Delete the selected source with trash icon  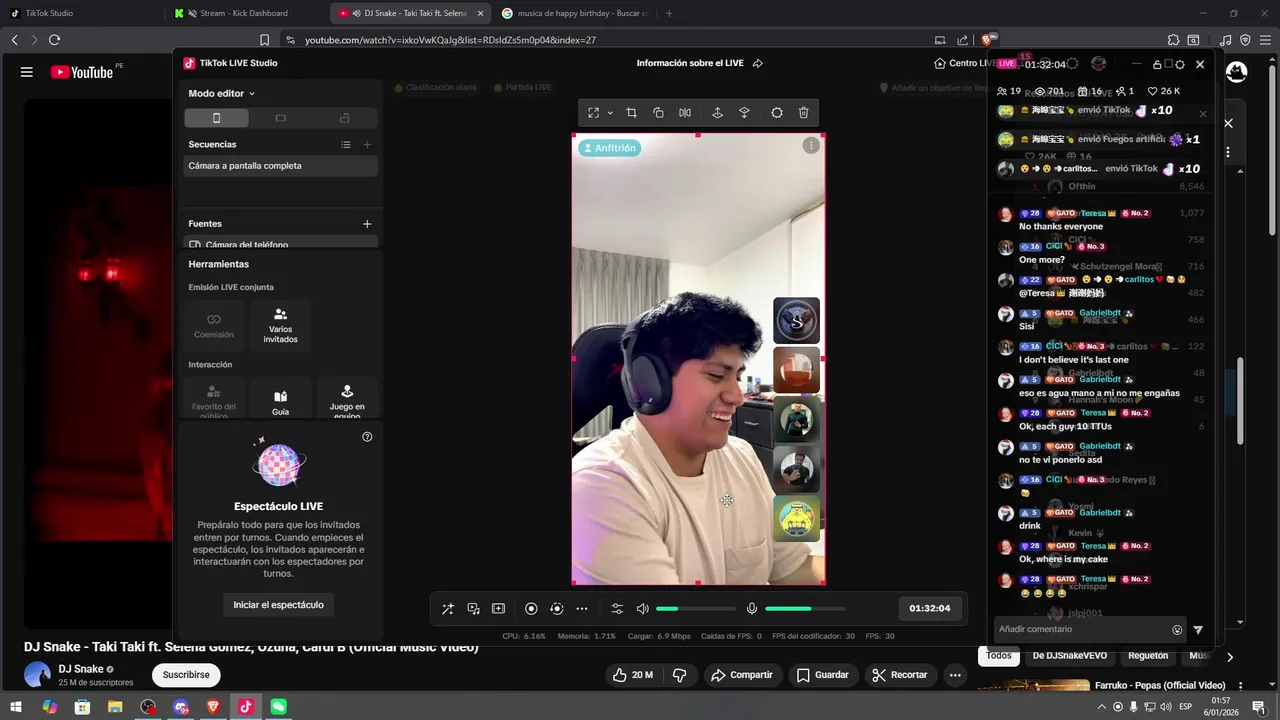click(x=804, y=113)
